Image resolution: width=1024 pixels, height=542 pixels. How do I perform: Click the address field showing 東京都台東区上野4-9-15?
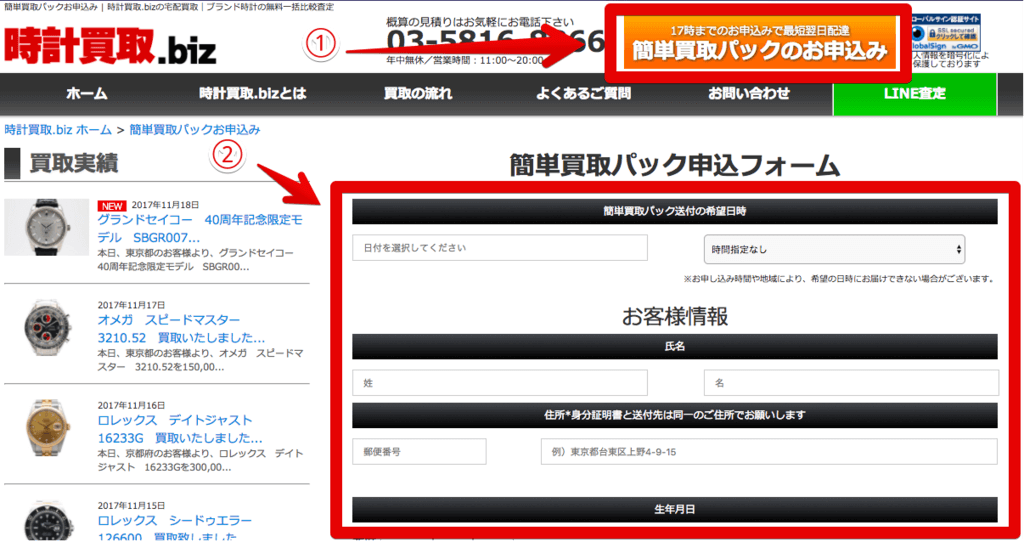click(x=769, y=452)
